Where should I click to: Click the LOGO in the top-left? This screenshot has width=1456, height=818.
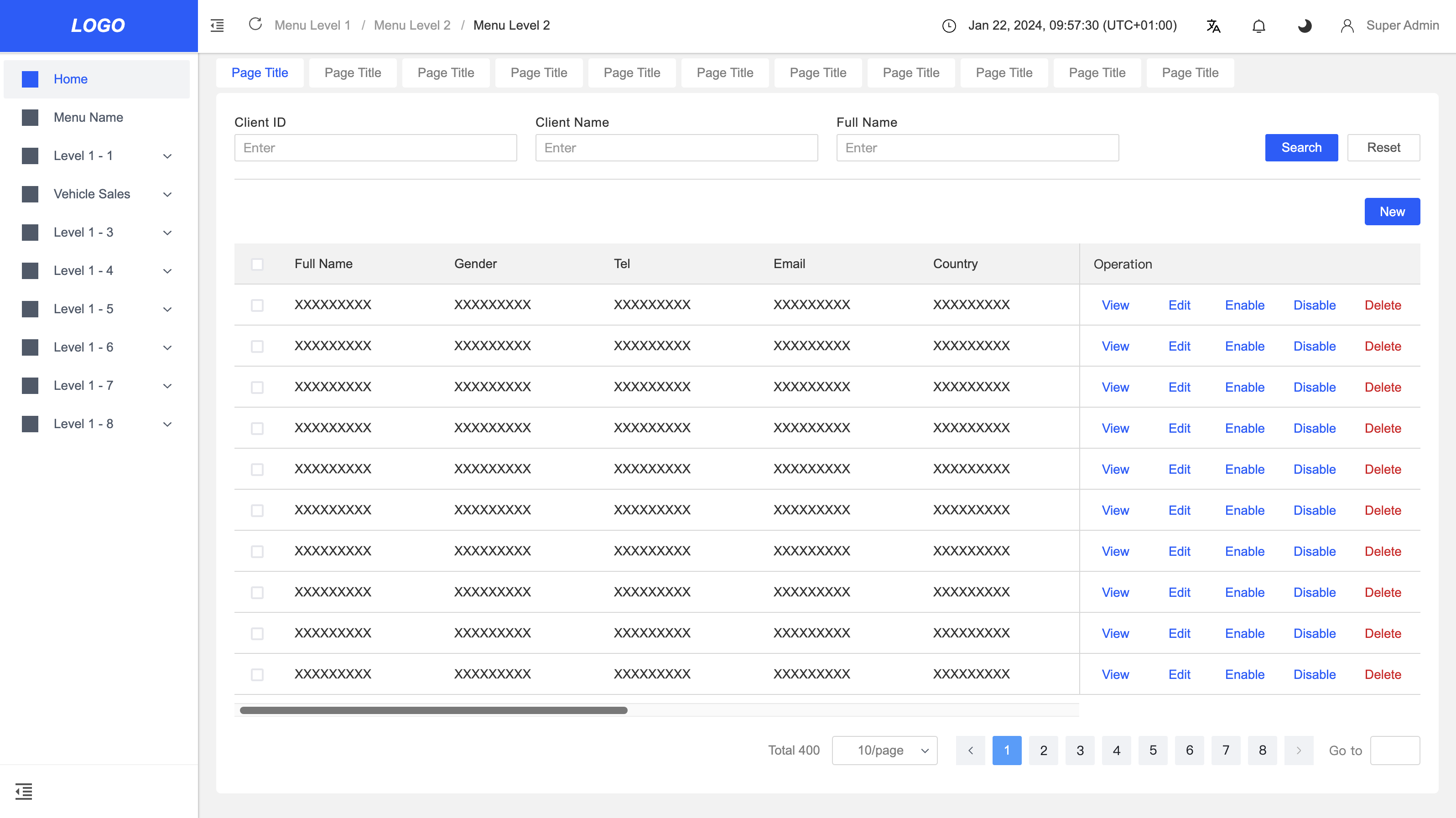pos(99,26)
